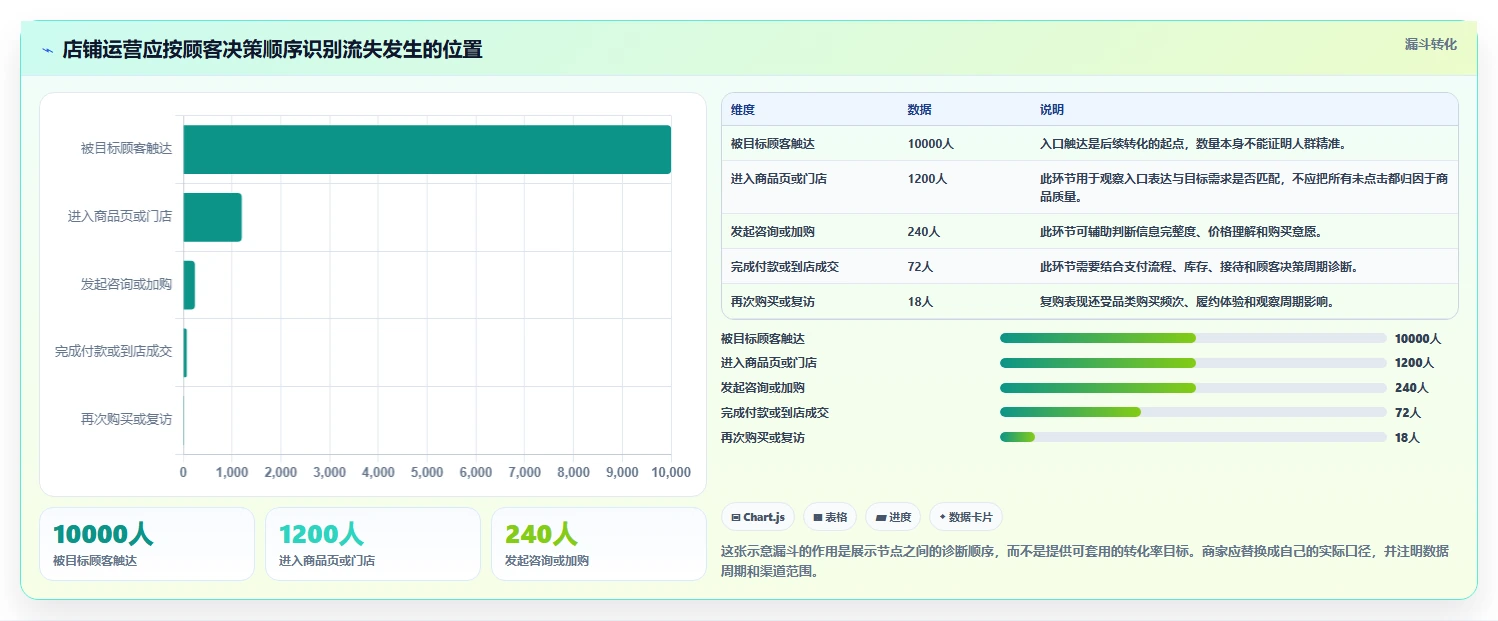Viewport: 1498px width, 621px height.
Task: Click chart y-axis label 完成付款或到店成交
Action: pos(113,353)
